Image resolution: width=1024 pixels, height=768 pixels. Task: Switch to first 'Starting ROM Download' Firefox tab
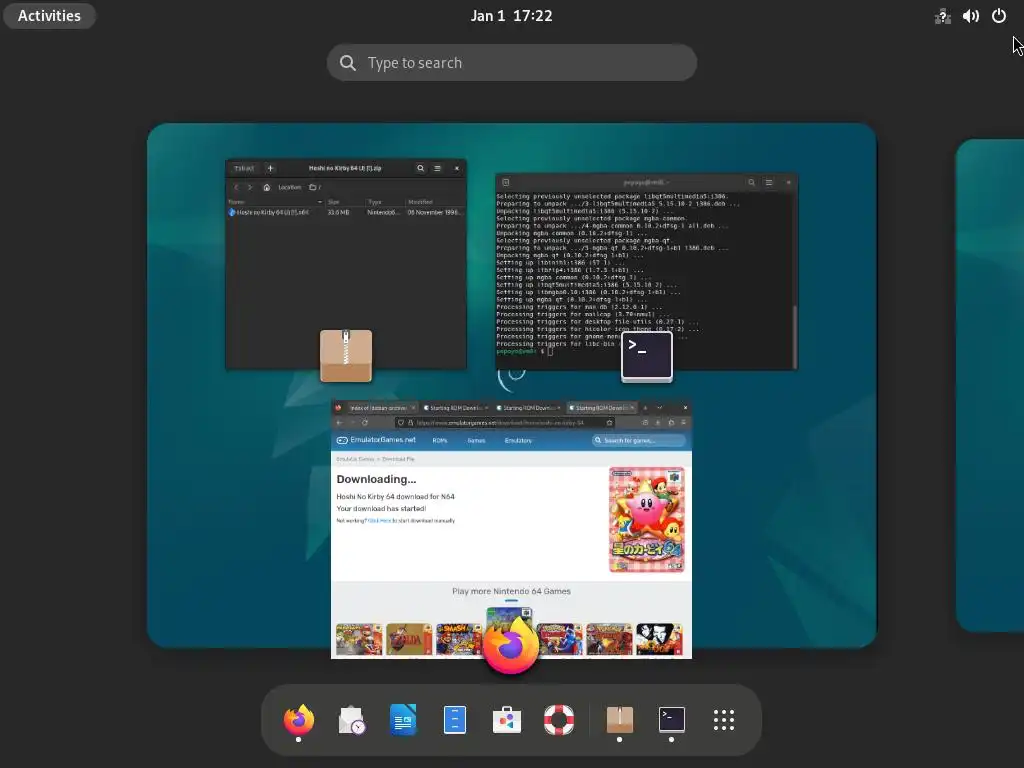(x=456, y=408)
